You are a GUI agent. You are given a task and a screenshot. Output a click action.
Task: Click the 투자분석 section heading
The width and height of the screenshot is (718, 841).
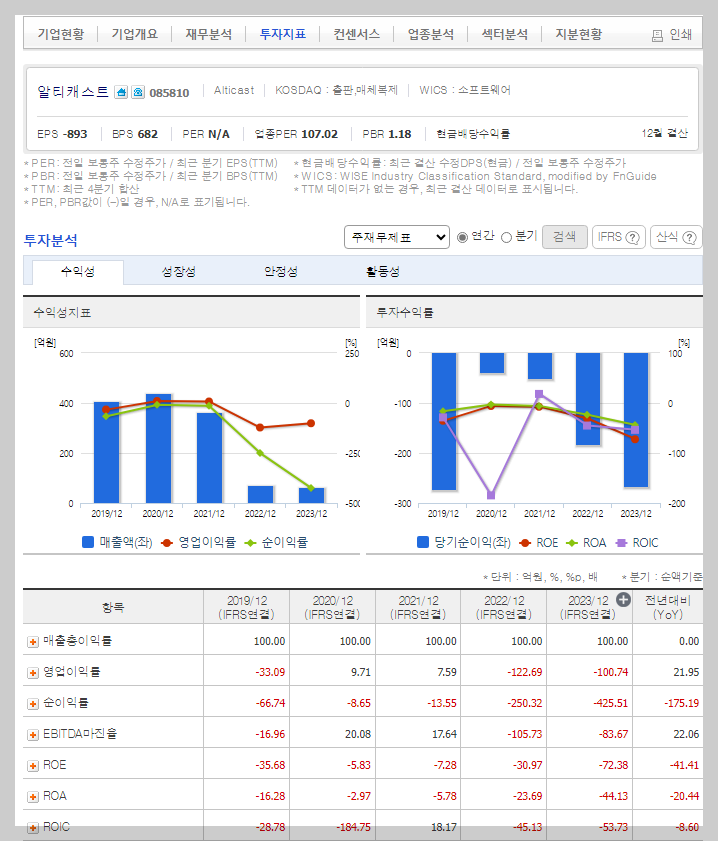(50, 240)
